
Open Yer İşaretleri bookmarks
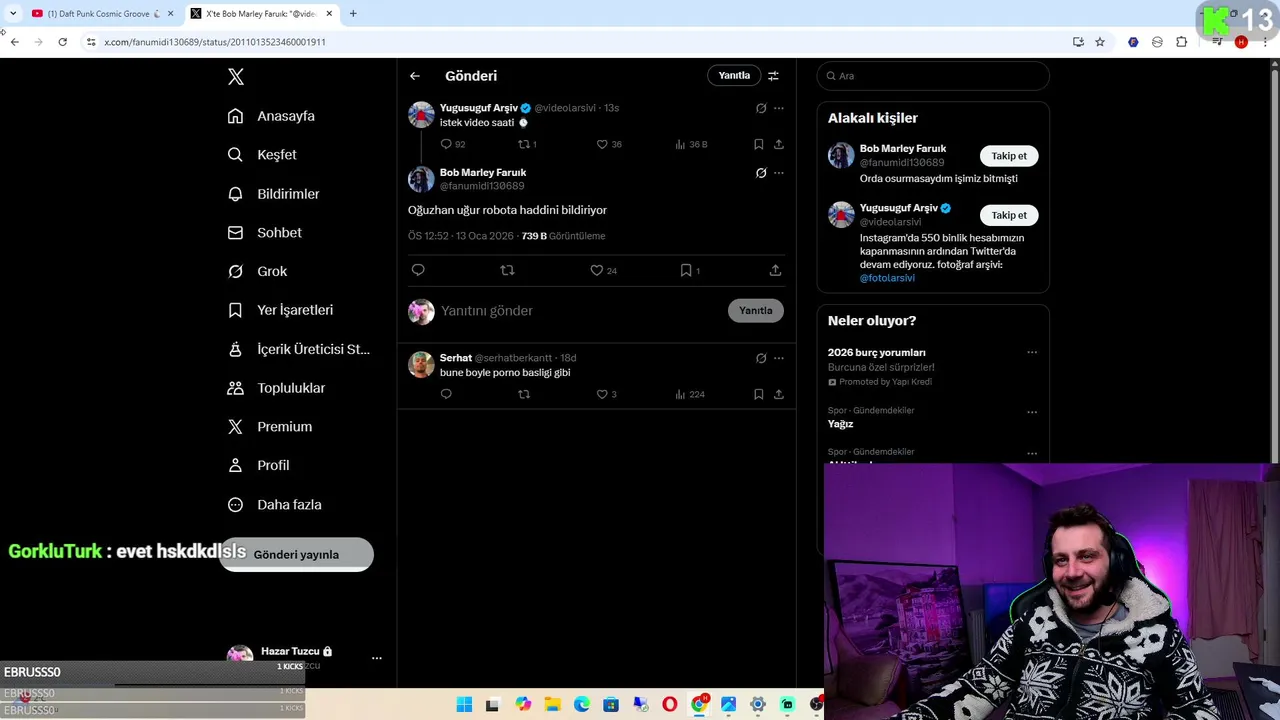click(280, 310)
